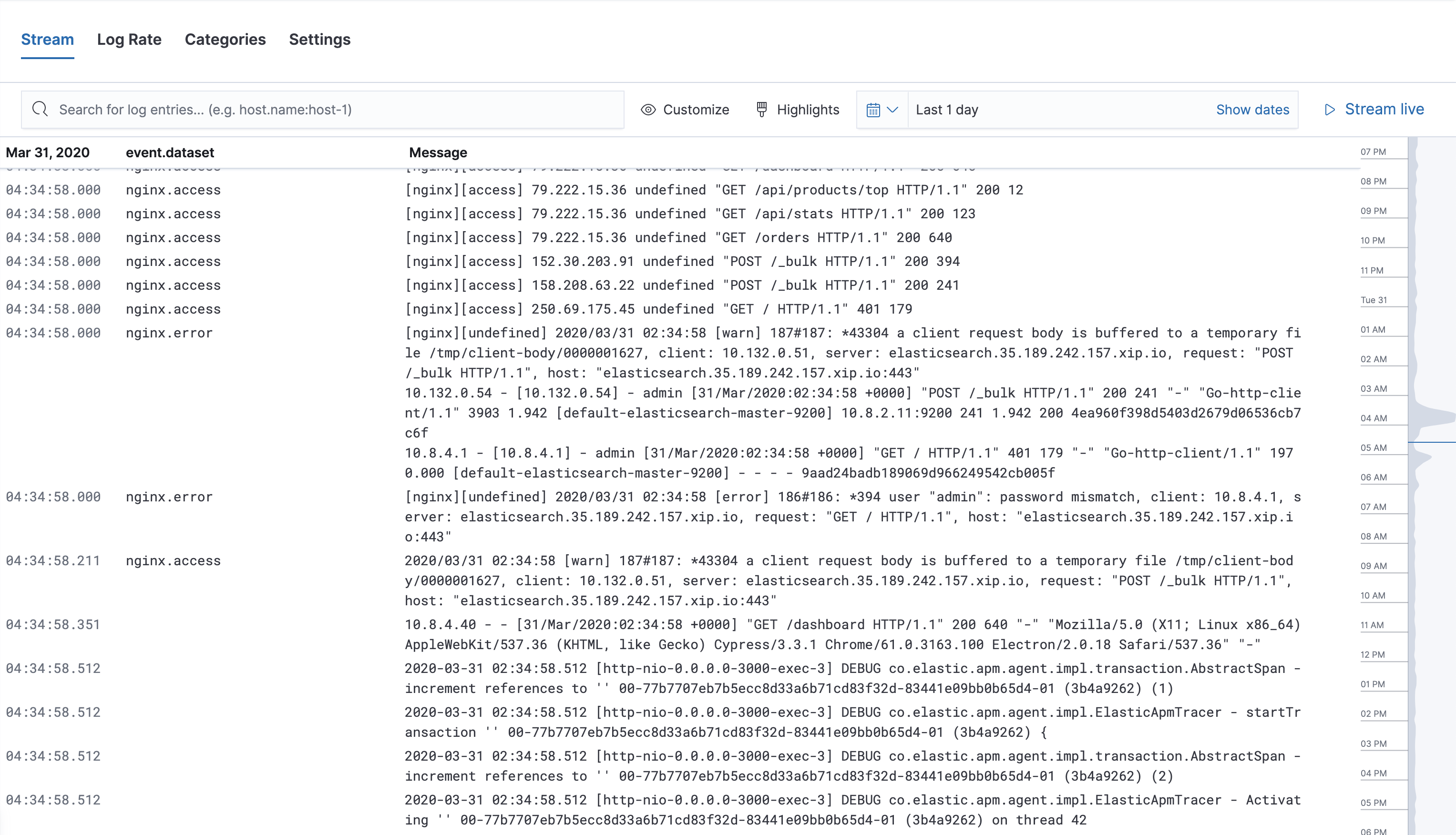Viewport: 1456px width, 835px height.
Task: Click Show dates button
Action: [x=1252, y=109]
